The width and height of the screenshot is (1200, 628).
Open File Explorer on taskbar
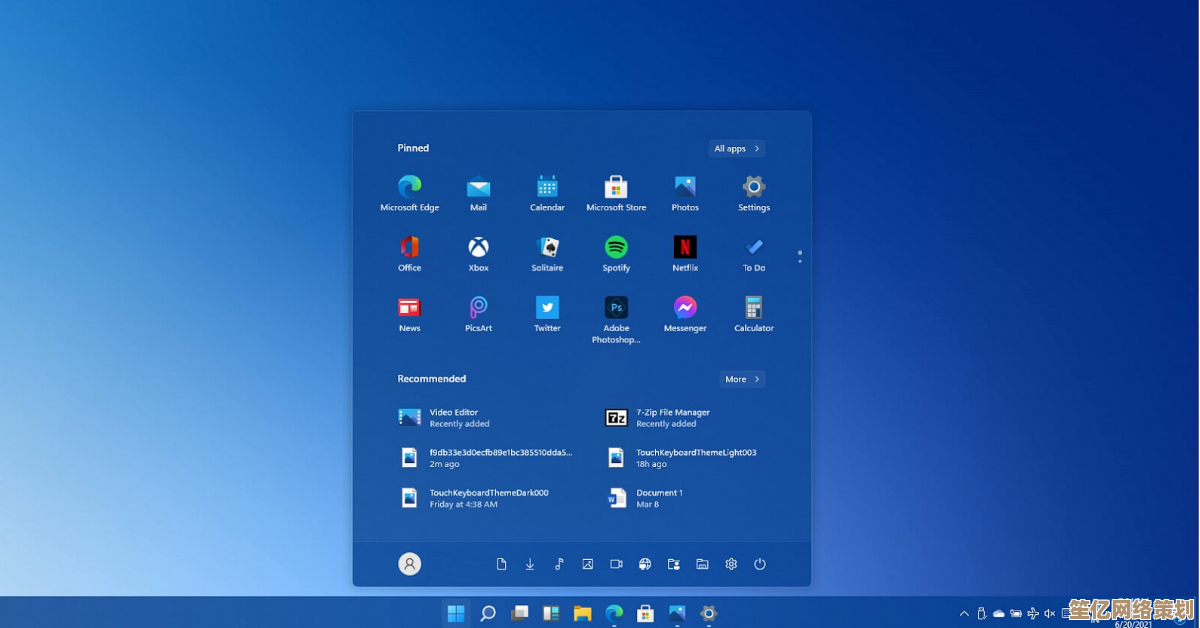click(582, 613)
